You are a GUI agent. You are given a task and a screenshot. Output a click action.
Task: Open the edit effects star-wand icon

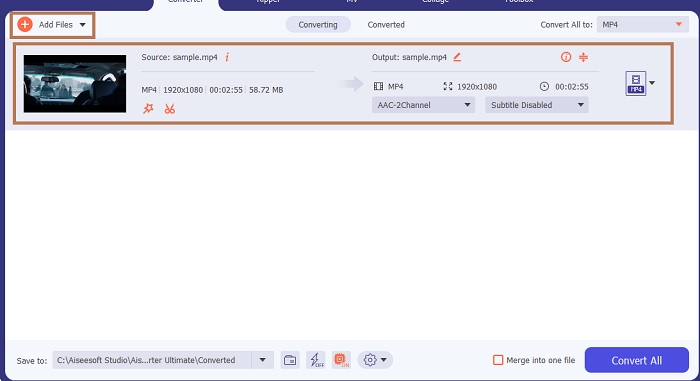click(x=148, y=109)
